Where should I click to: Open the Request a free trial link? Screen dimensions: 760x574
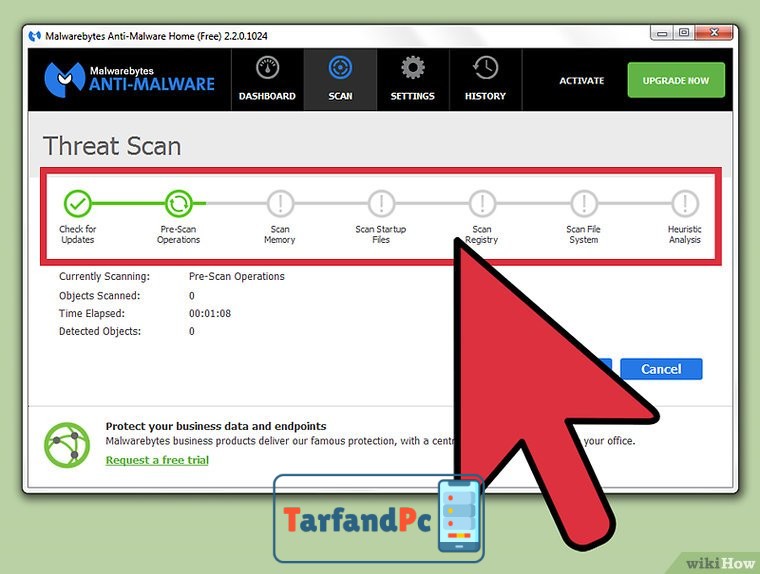[157, 460]
